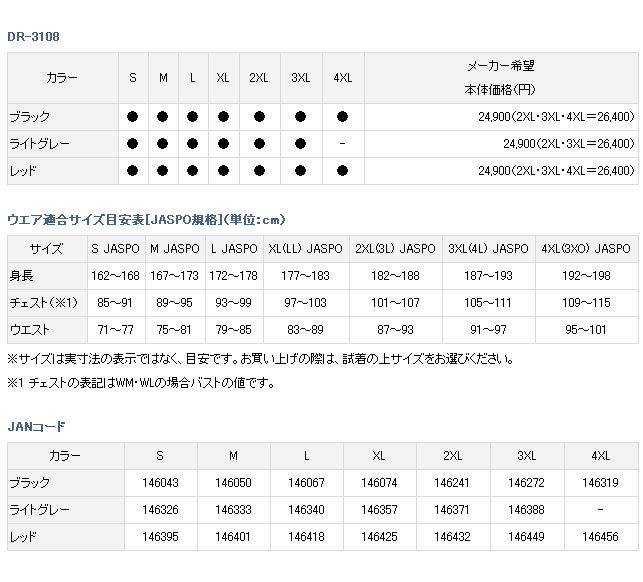Click JAN code 146319
Image resolution: width=643 pixels, height=582 pixels.
click(x=600, y=483)
